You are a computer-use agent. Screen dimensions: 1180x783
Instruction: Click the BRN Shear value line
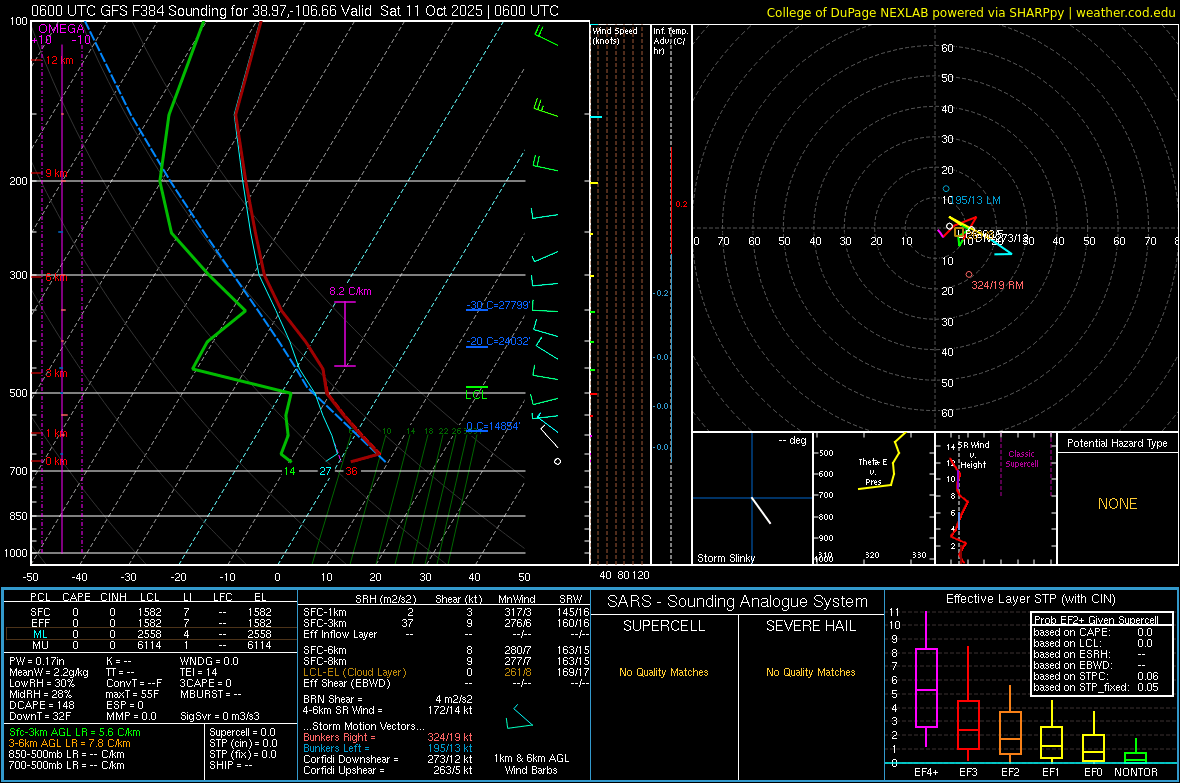(388, 699)
